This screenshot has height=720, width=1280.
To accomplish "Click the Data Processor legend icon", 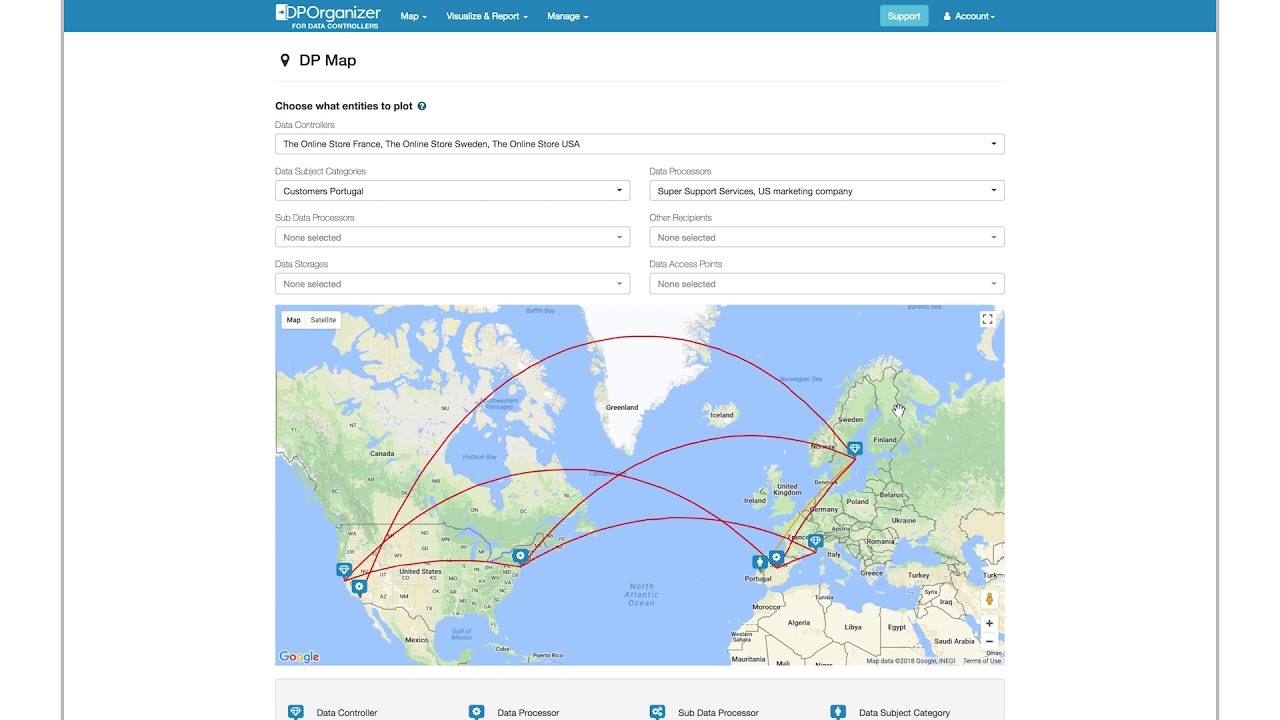I will pos(476,712).
